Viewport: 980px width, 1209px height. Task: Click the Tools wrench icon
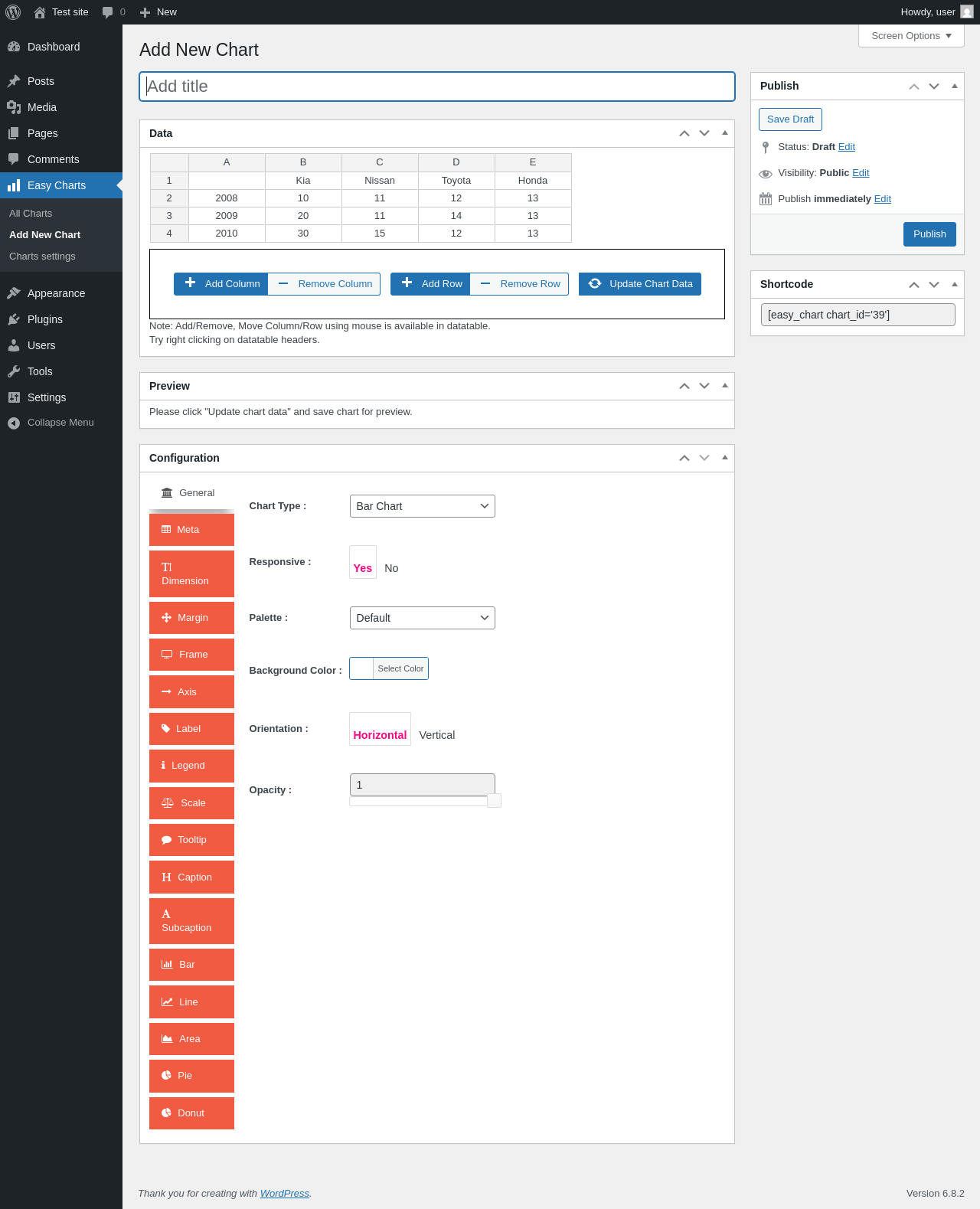click(14, 371)
